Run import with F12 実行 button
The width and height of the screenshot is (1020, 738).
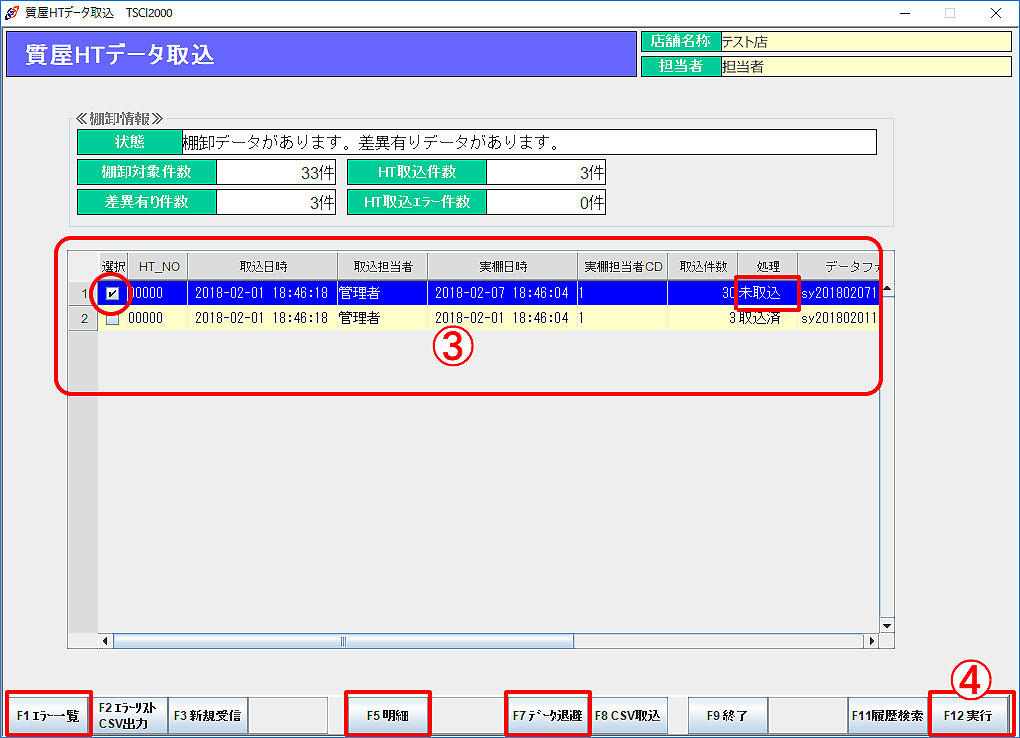pyautogui.click(x=969, y=716)
